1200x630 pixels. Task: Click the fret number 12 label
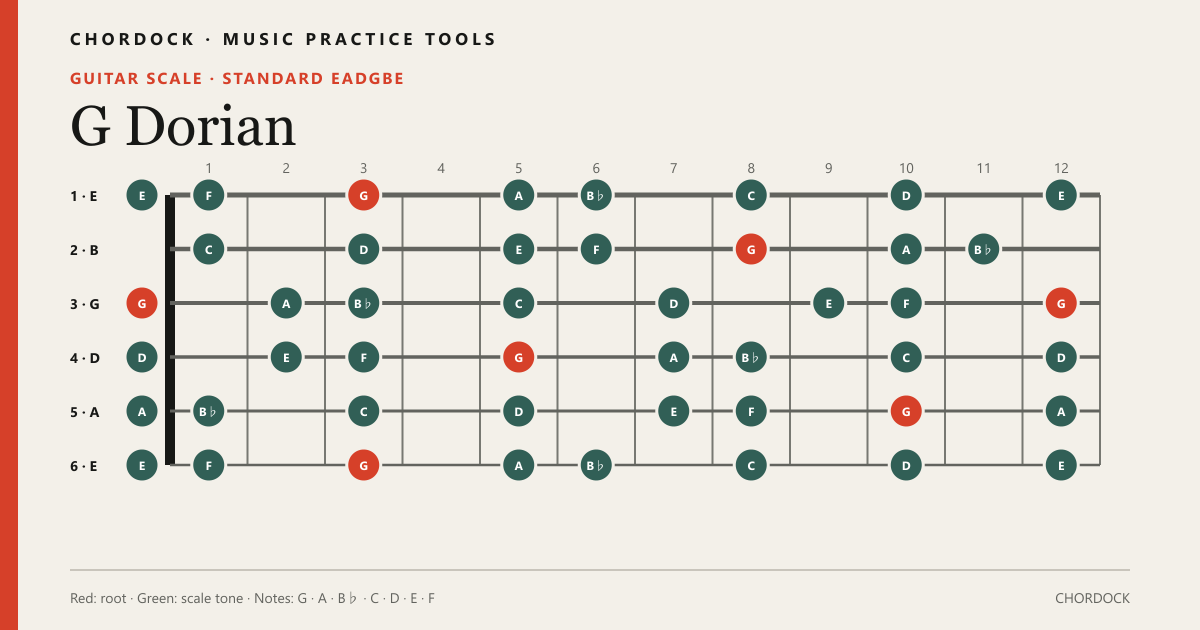coord(1061,168)
